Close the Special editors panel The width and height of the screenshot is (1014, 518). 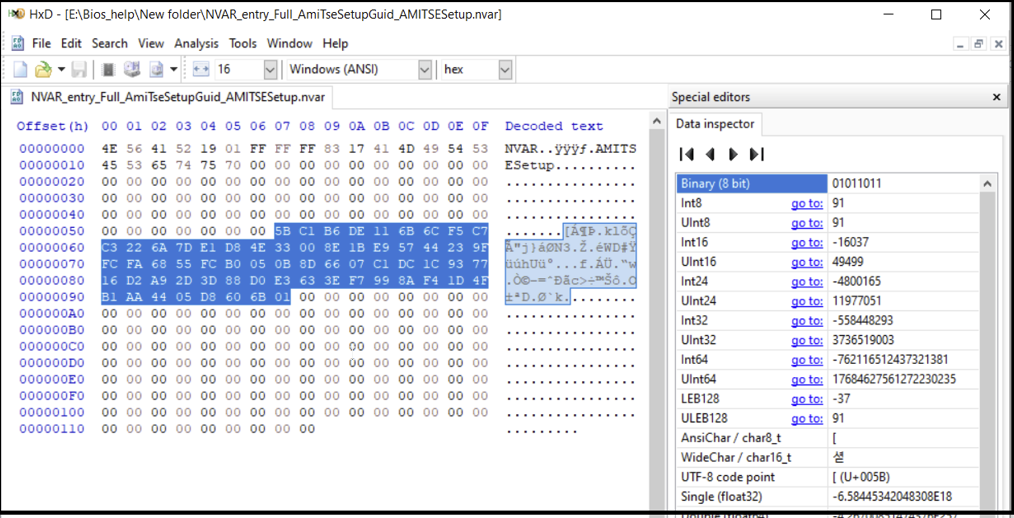pos(996,98)
